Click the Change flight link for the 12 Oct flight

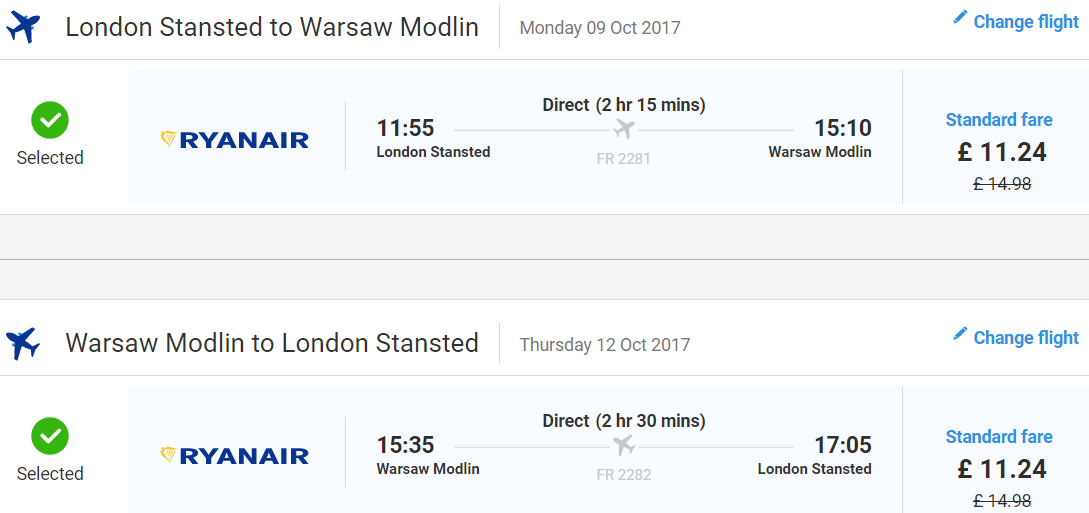(1026, 337)
